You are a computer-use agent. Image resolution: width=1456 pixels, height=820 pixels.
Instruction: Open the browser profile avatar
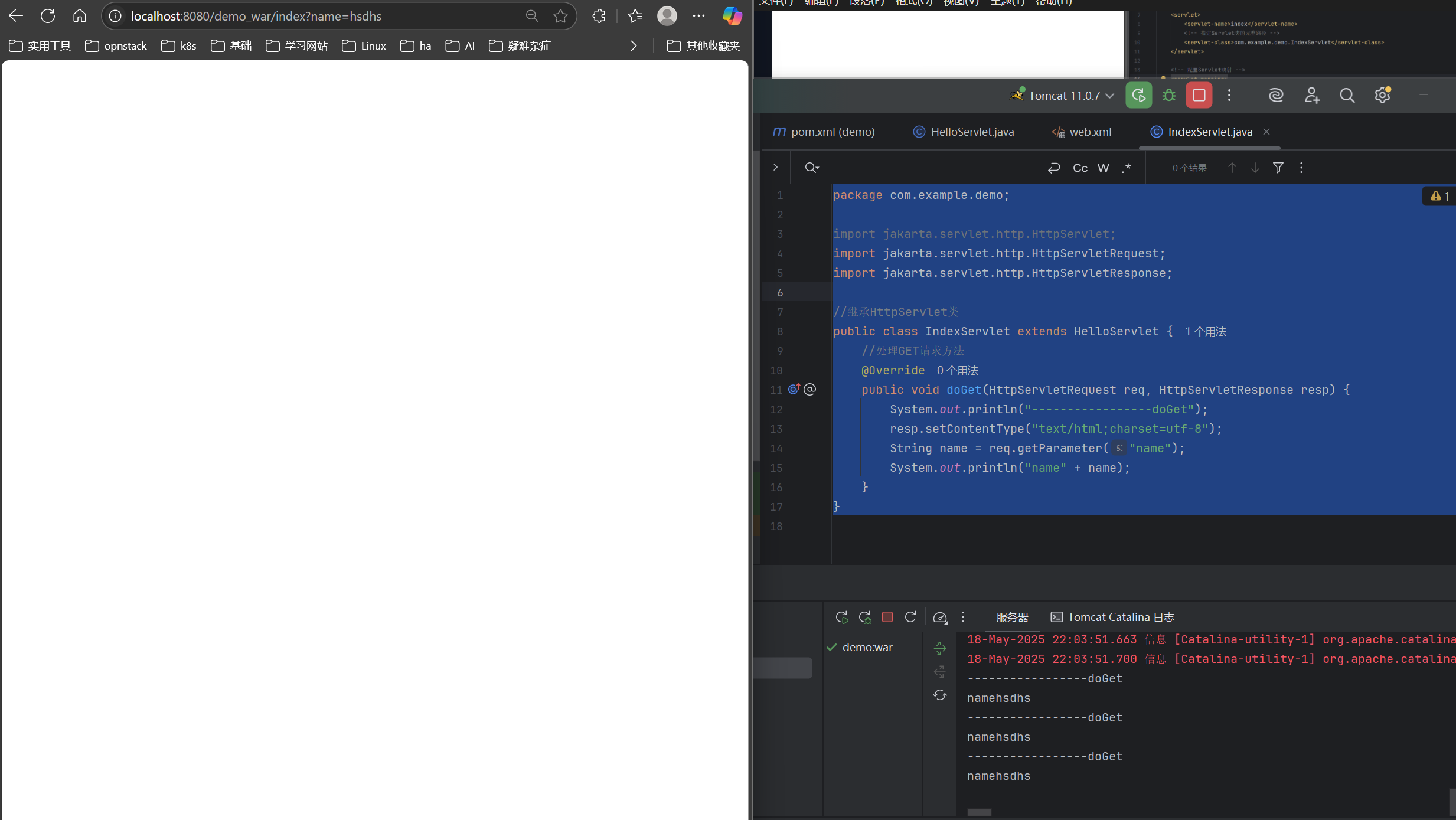pos(667,16)
